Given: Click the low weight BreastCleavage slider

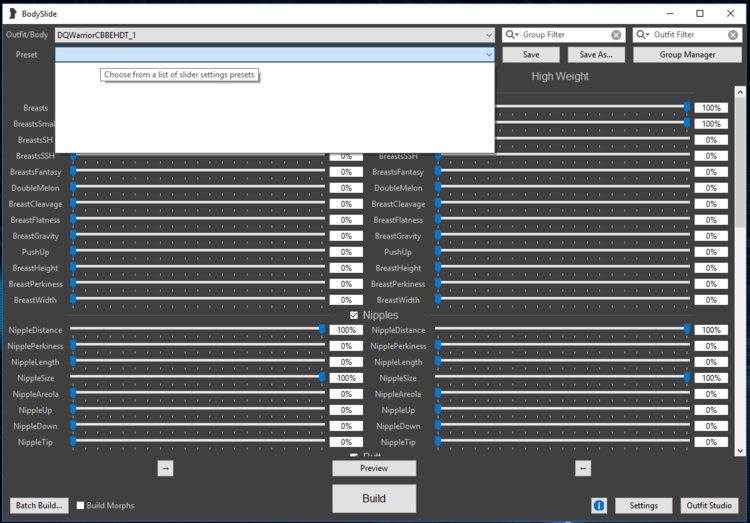Looking at the screenshot, I should [198, 203].
